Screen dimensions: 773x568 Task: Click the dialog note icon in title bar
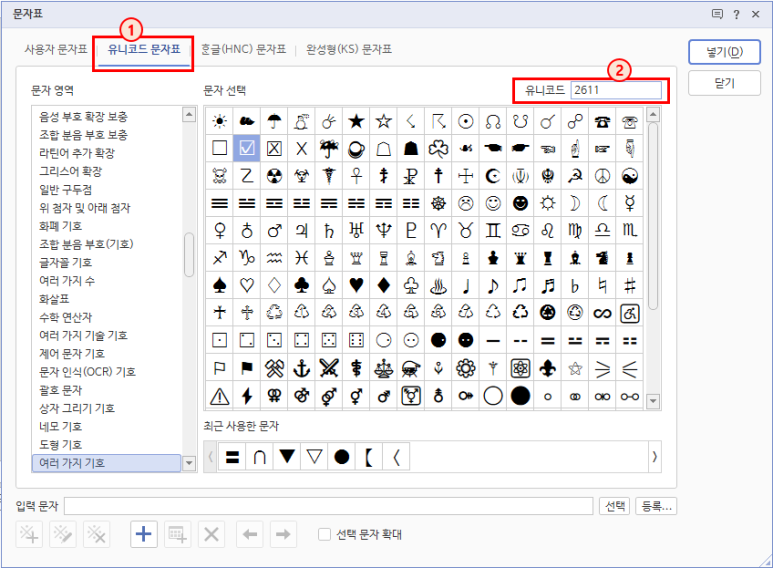pos(717,14)
